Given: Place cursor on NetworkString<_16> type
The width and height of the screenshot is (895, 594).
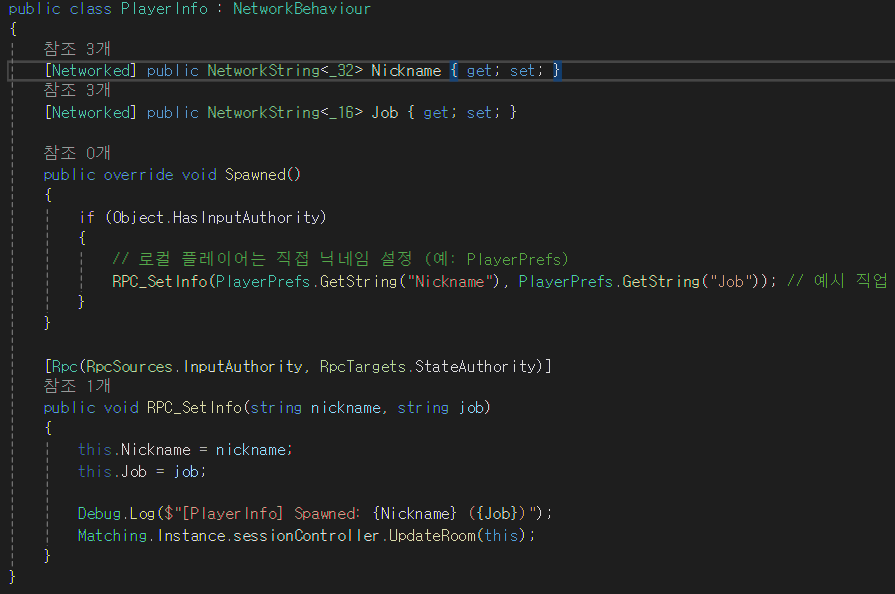Looking at the screenshot, I should [285, 112].
